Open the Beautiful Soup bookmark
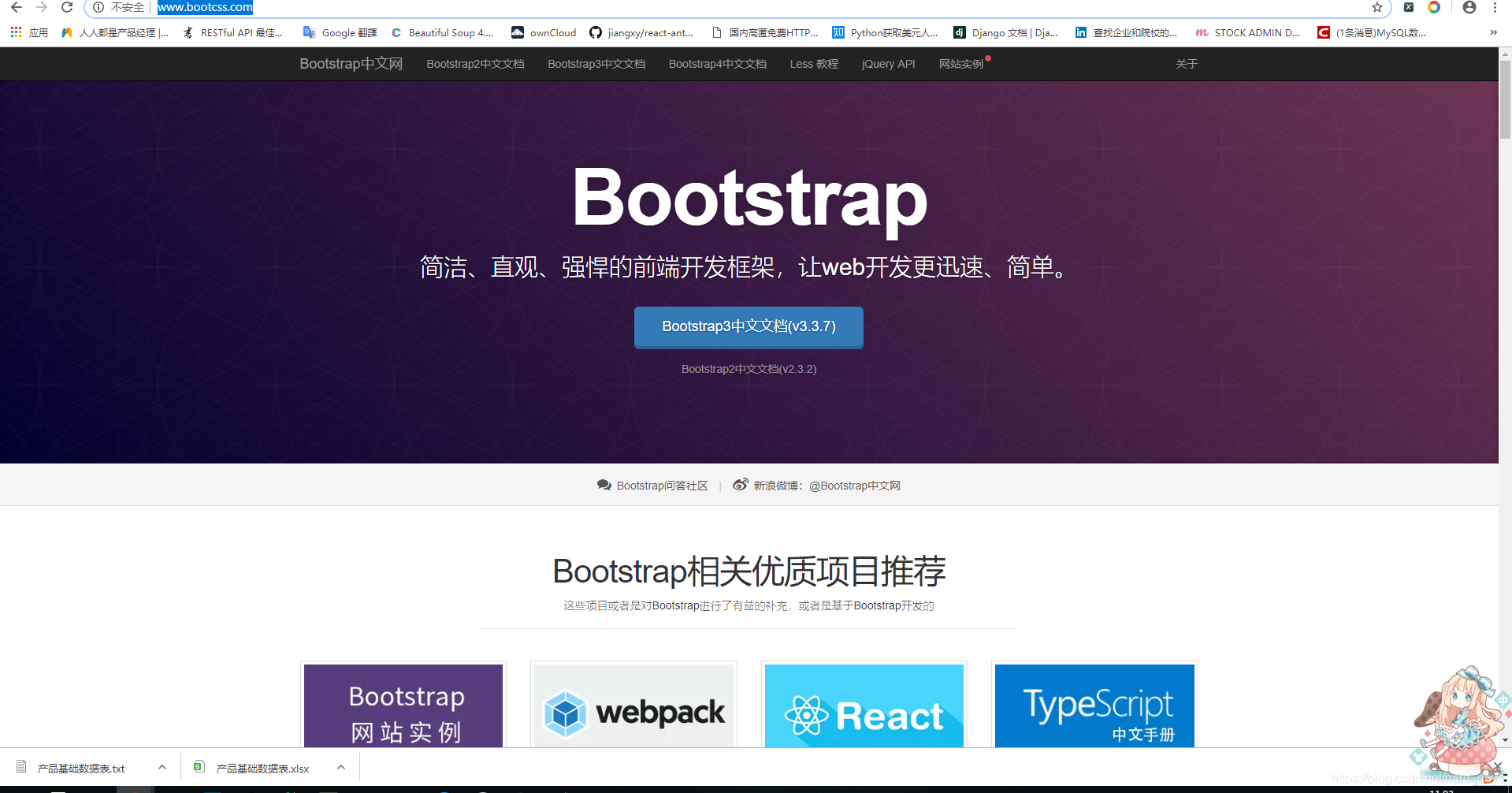This screenshot has height=793, width=1512. coord(442,32)
